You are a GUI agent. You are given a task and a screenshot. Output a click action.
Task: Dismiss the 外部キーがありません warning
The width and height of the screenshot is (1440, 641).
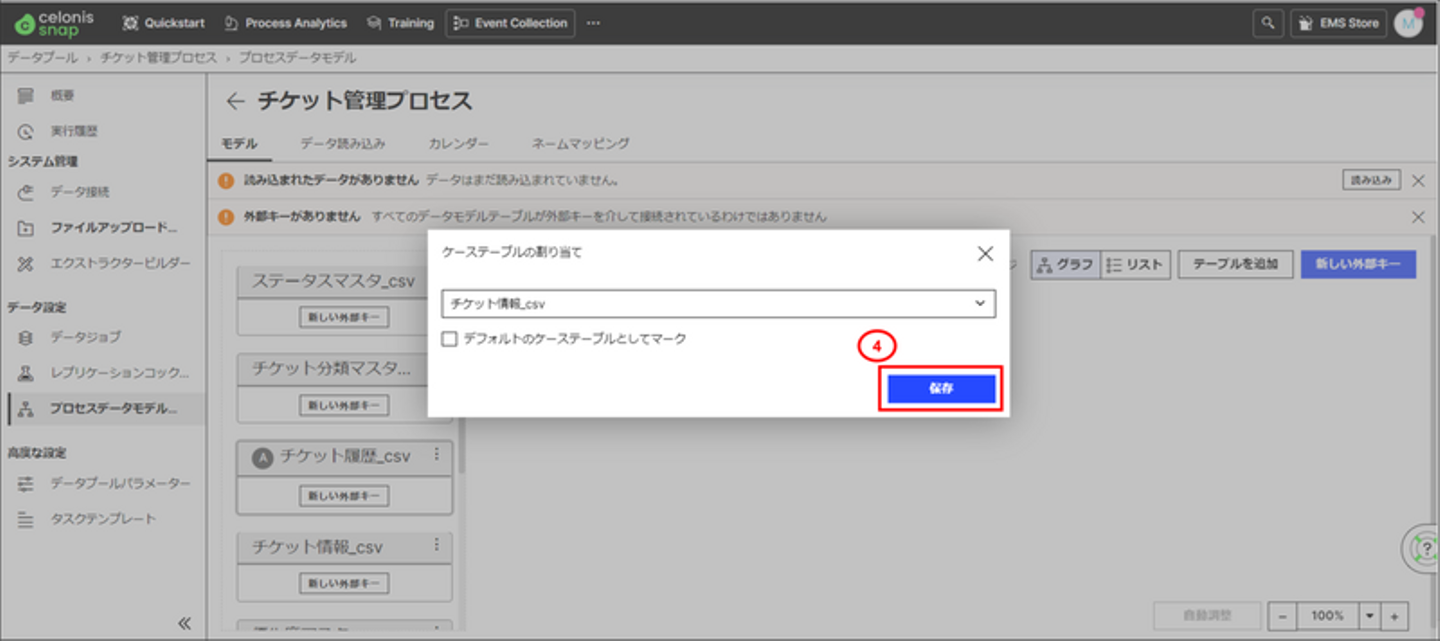pos(1417,217)
